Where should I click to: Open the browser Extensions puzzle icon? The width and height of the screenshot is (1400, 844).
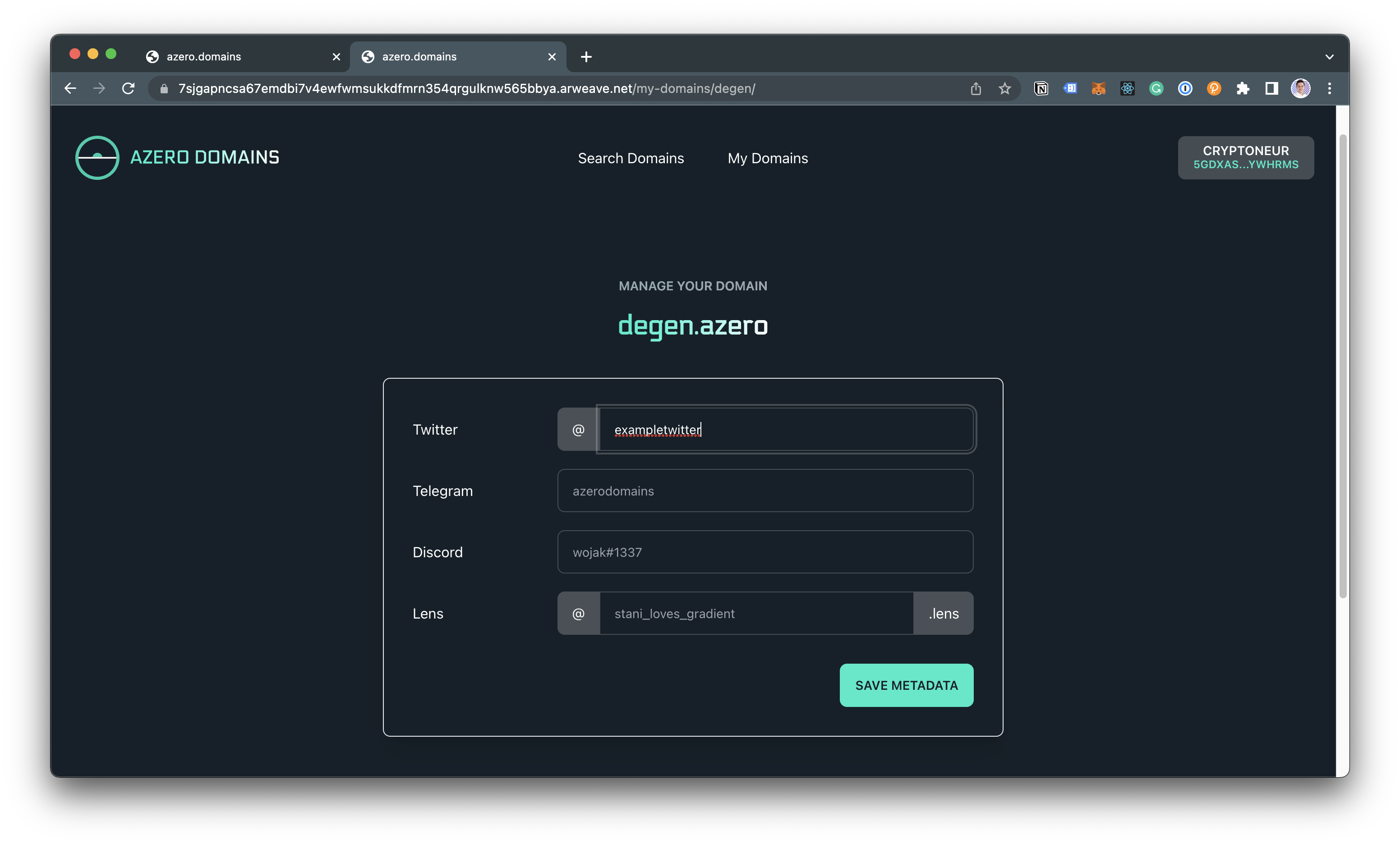[1243, 89]
